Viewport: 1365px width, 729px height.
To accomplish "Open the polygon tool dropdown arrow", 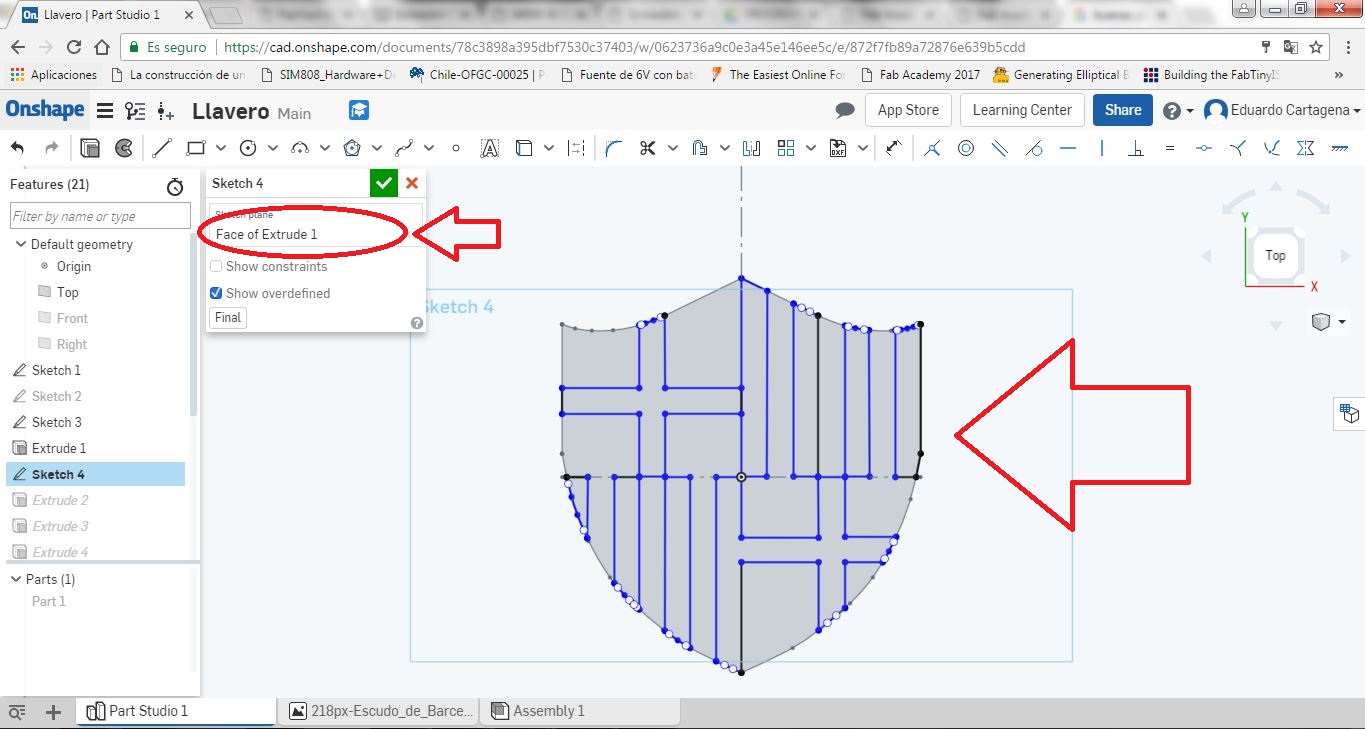I will pos(377,148).
